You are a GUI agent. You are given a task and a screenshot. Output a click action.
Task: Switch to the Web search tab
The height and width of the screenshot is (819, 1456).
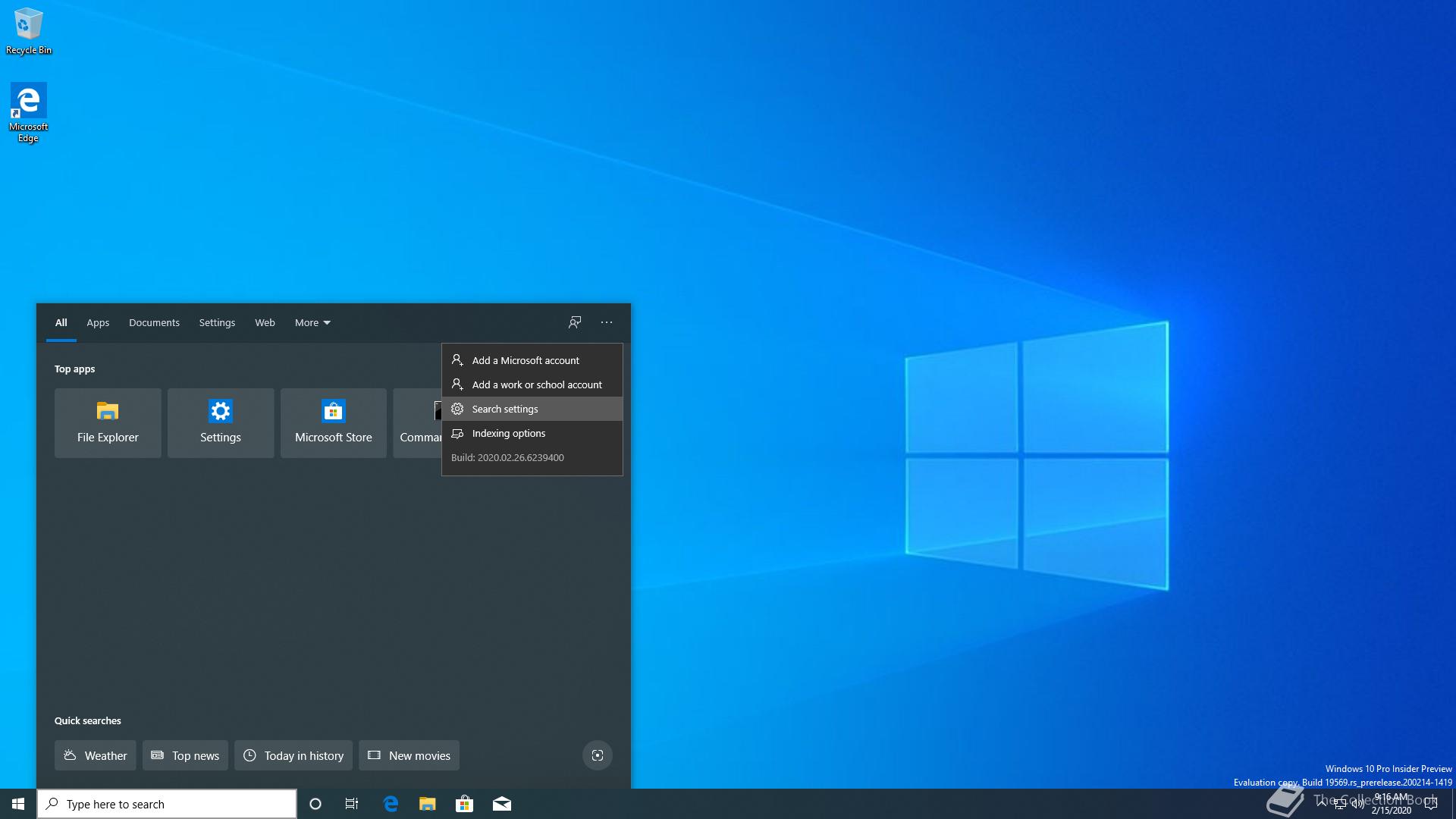tap(265, 323)
